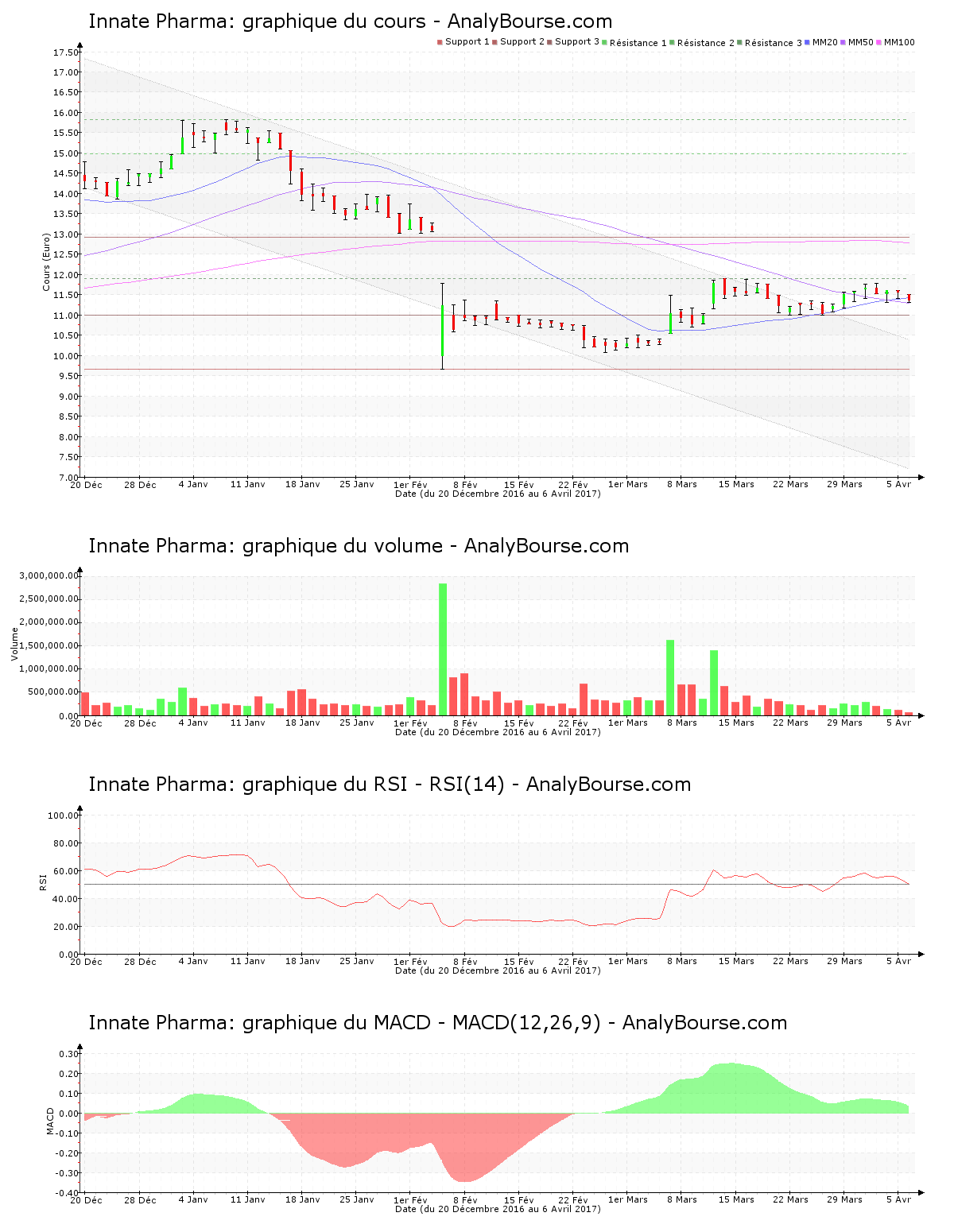Select the 'Résistance 3' legend label

(x=774, y=42)
